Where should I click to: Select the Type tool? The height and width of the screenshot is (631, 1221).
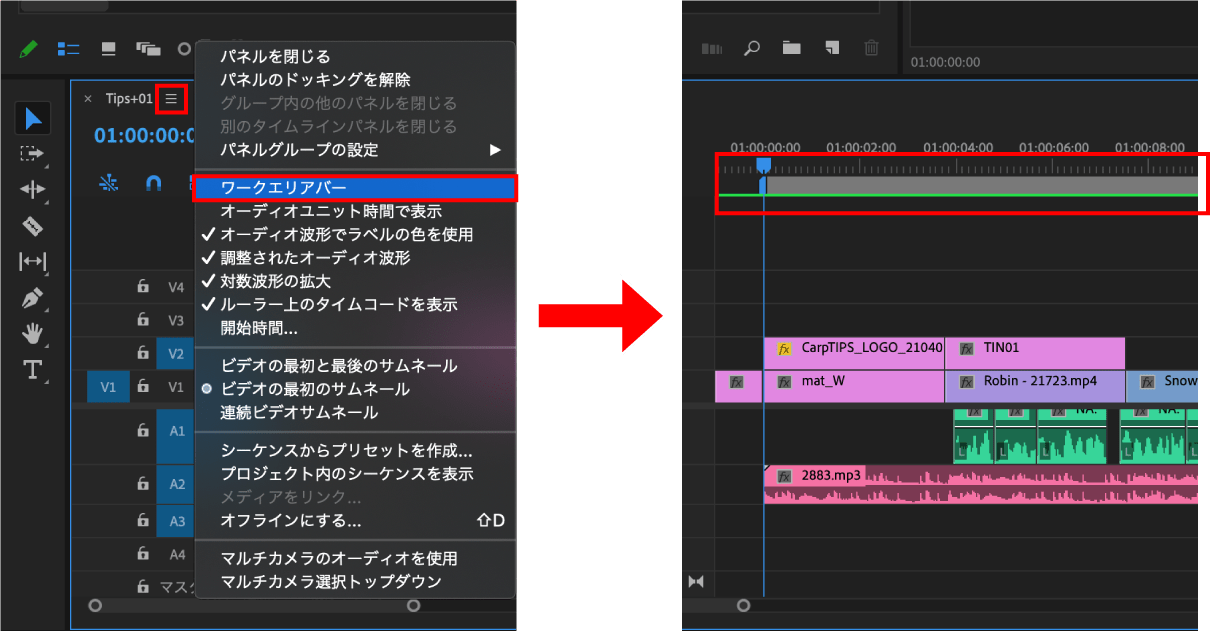pos(33,370)
